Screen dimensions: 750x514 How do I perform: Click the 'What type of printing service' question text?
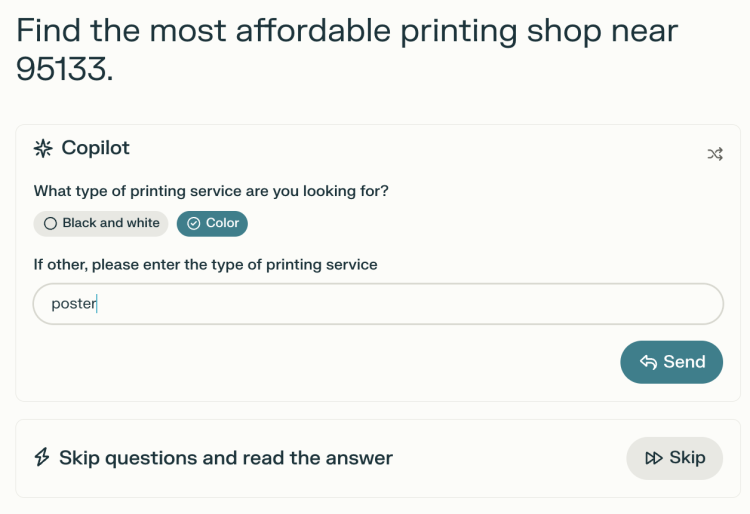click(211, 191)
